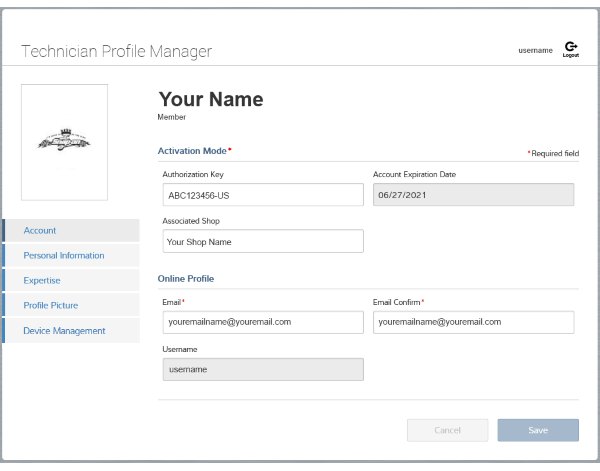
Task: Click the Logout icon
Action: coord(571,48)
